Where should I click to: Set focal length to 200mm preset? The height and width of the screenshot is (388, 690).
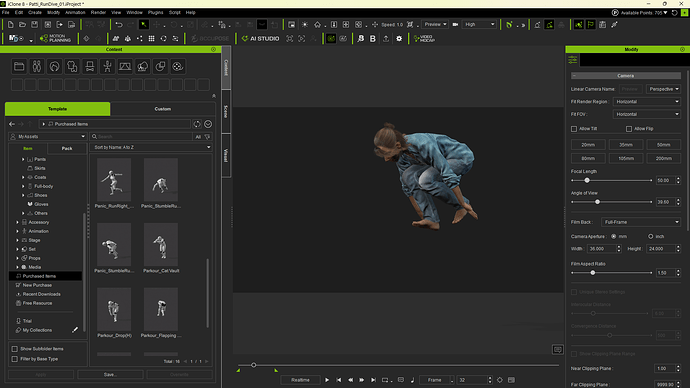(x=664, y=158)
